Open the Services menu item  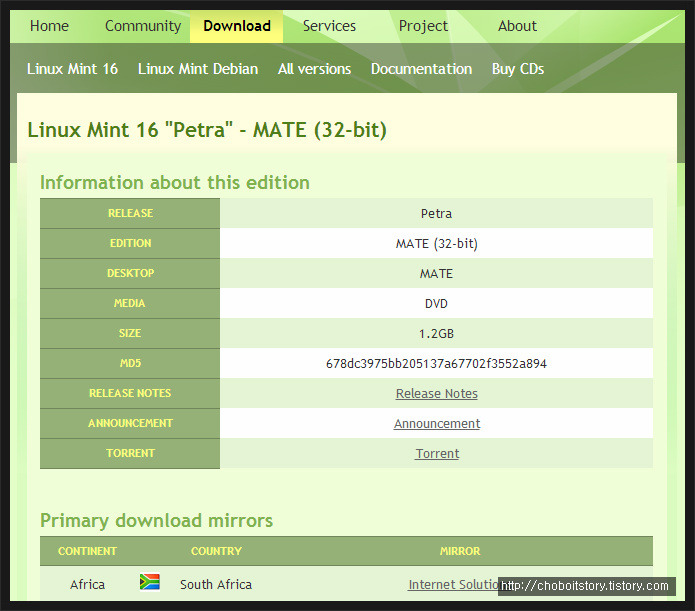click(329, 26)
